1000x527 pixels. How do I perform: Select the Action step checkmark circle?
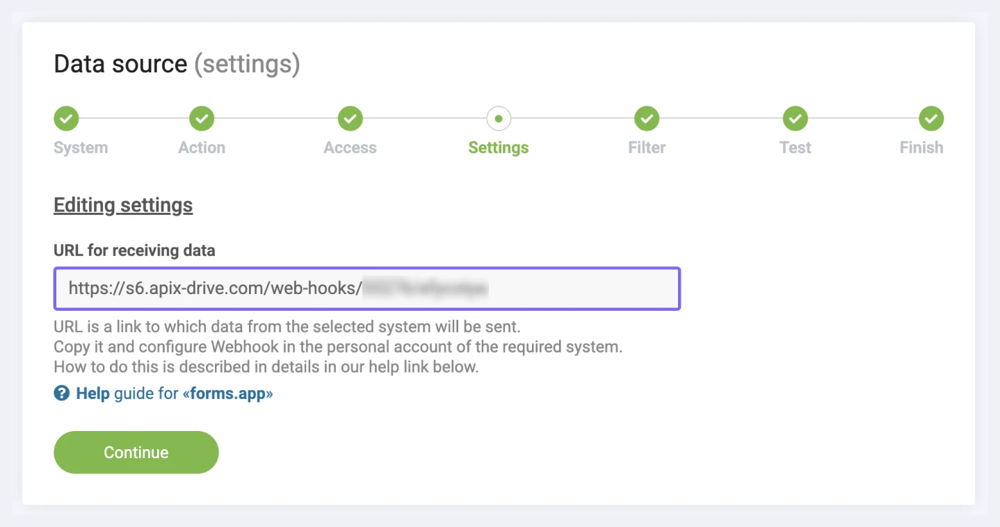pyautogui.click(x=202, y=119)
